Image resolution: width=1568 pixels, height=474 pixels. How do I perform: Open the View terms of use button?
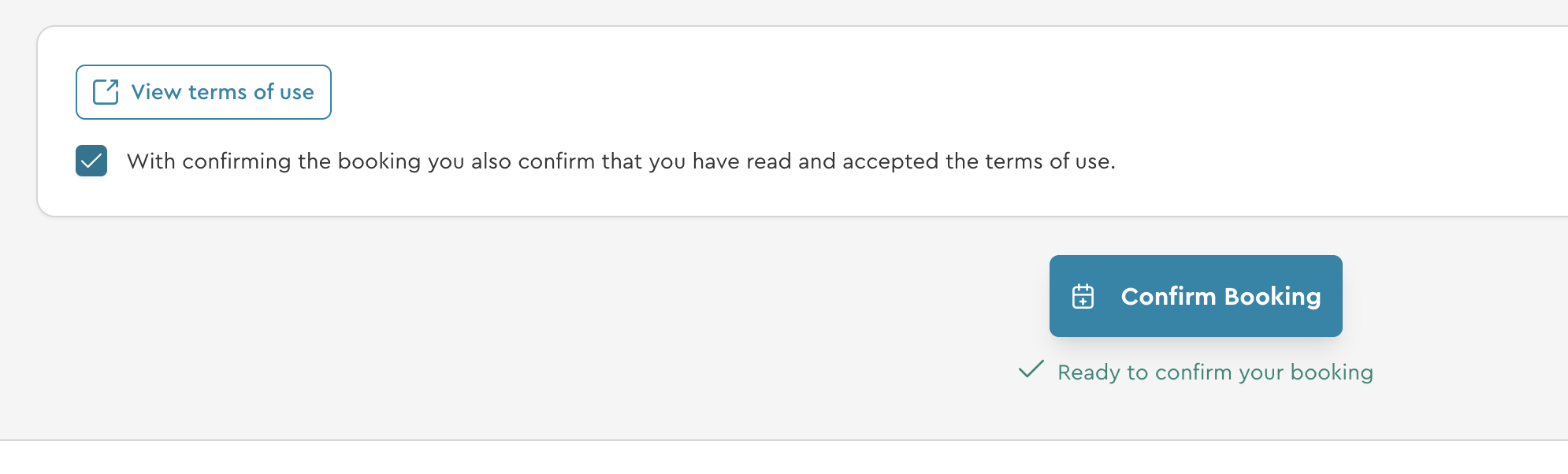pos(203,92)
